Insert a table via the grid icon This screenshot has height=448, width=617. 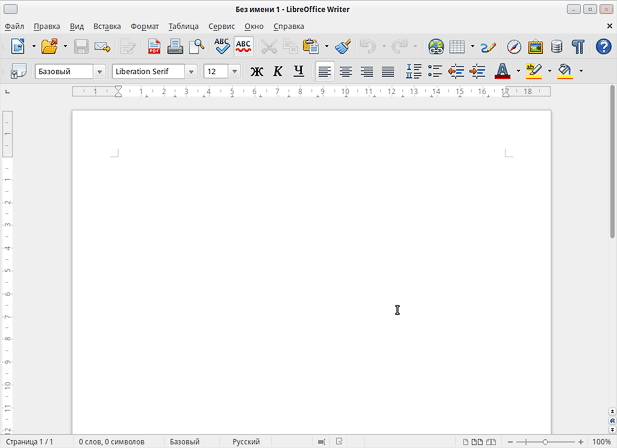pyautogui.click(x=457, y=46)
